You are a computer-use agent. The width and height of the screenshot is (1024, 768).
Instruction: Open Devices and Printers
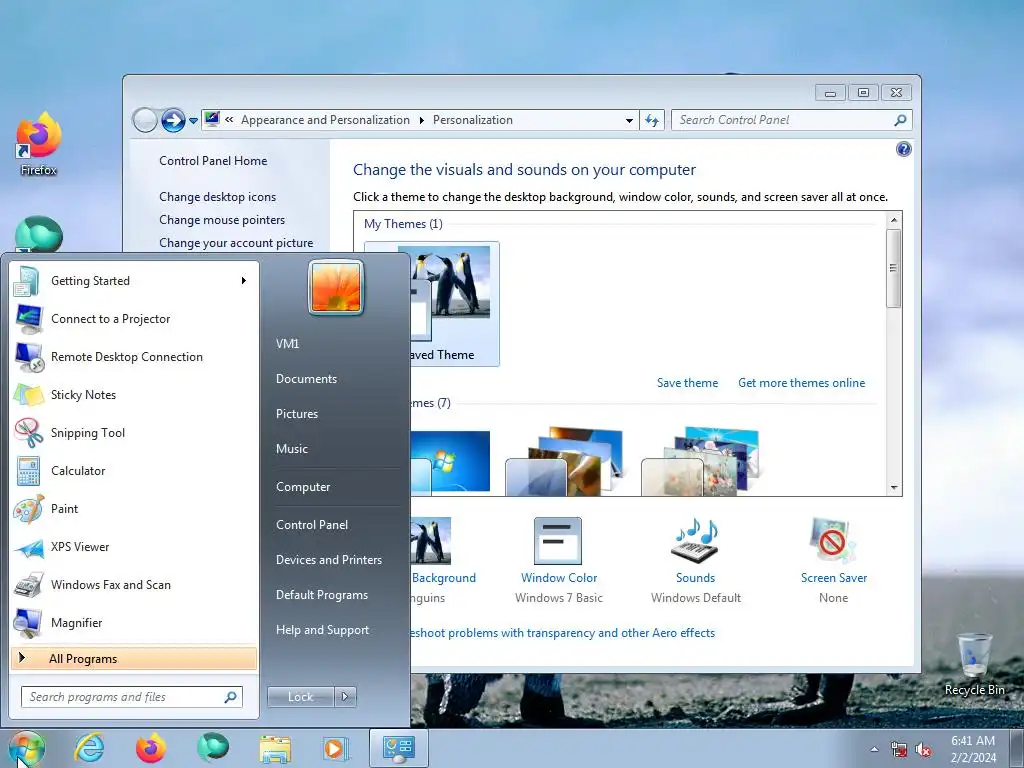click(329, 560)
